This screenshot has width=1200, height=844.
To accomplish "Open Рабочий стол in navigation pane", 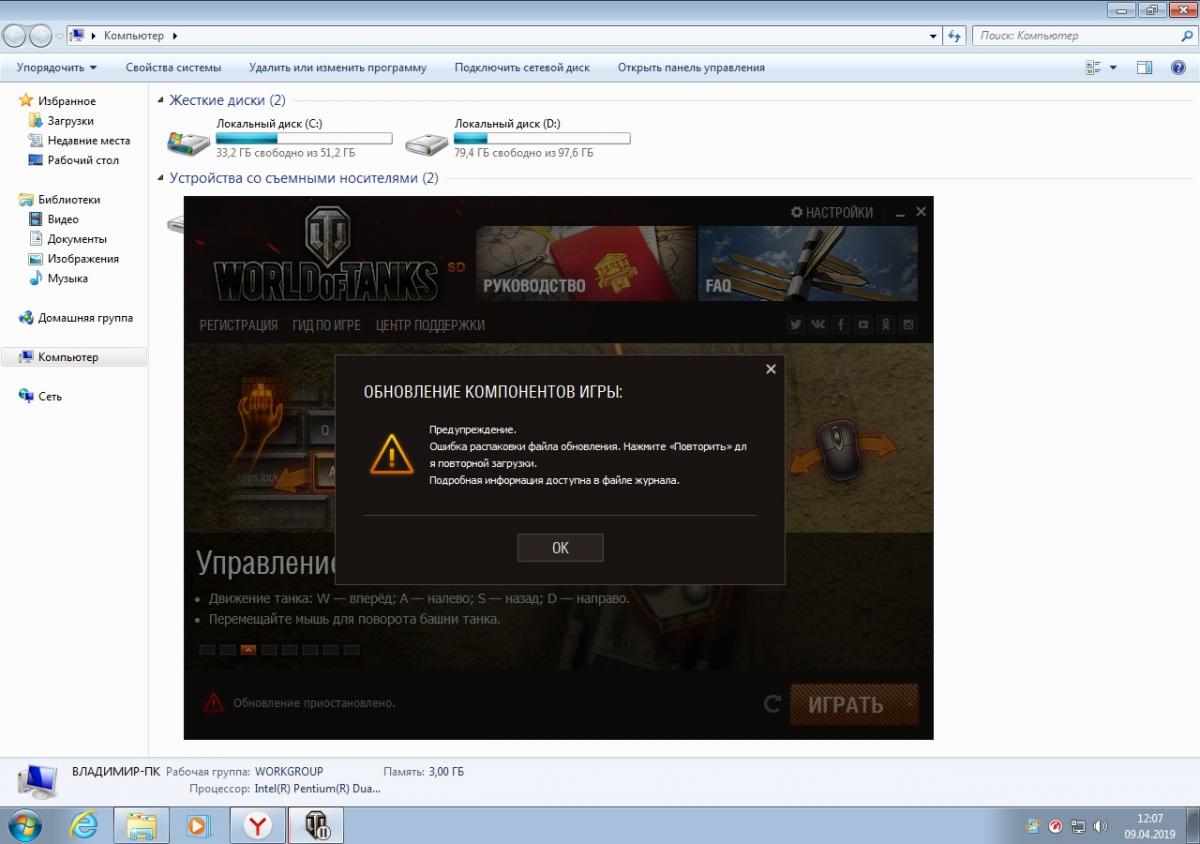I will (x=83, y=160).
